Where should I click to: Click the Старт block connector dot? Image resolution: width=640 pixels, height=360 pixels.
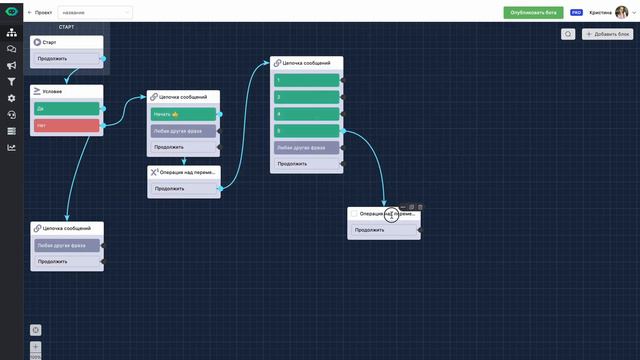104,59
